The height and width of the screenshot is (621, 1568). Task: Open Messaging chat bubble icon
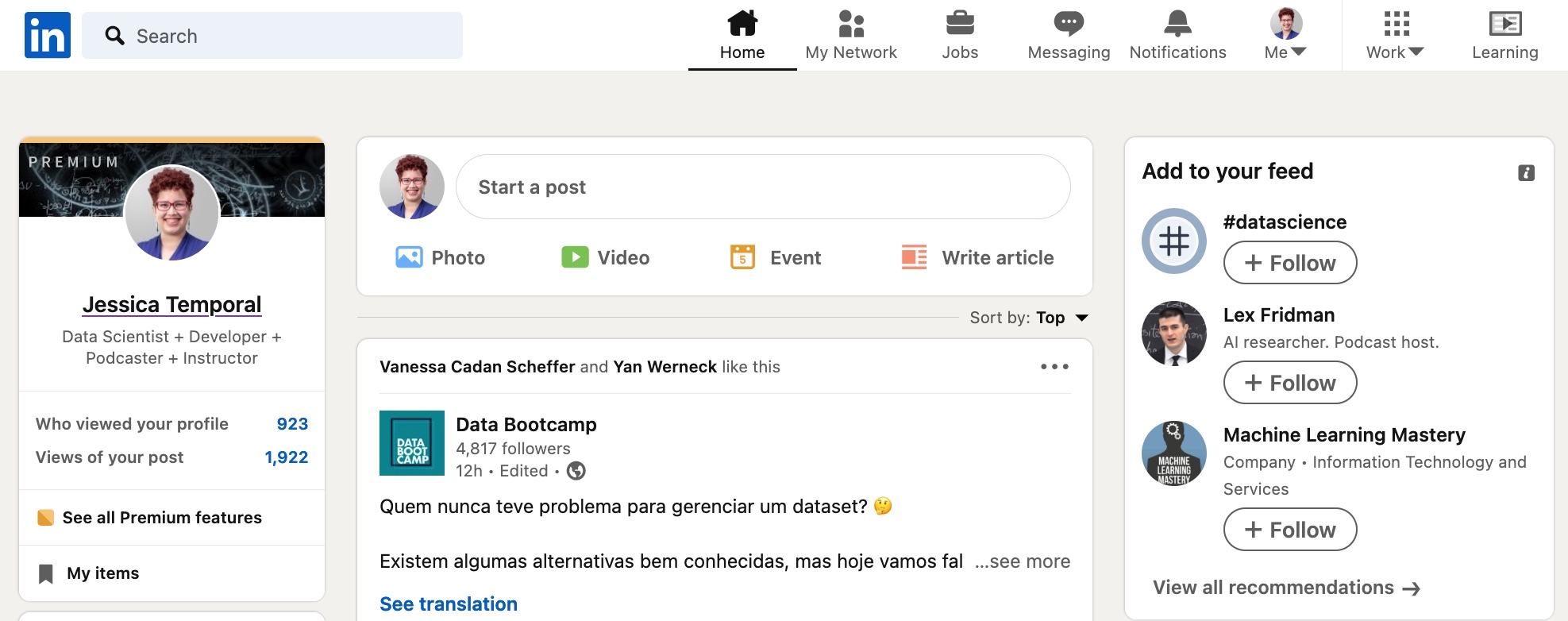pyautogui.click(x=1069, y=24)
